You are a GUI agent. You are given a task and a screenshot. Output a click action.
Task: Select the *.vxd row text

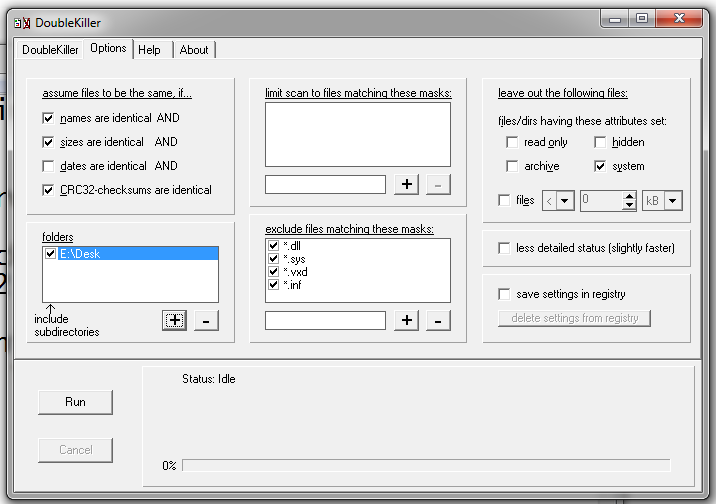295,272
